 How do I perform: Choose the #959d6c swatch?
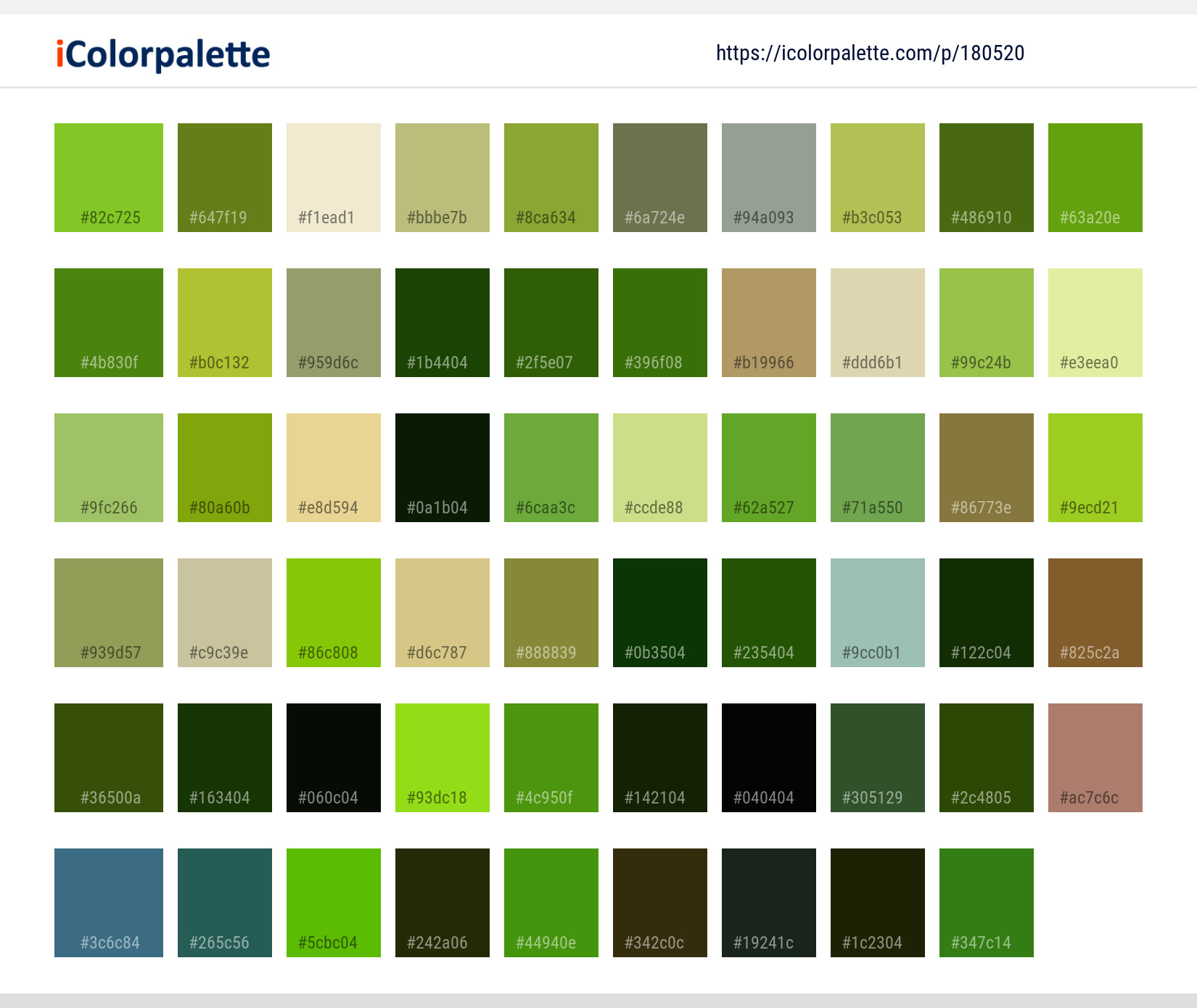pyautogui.click(x=334, y=323)
